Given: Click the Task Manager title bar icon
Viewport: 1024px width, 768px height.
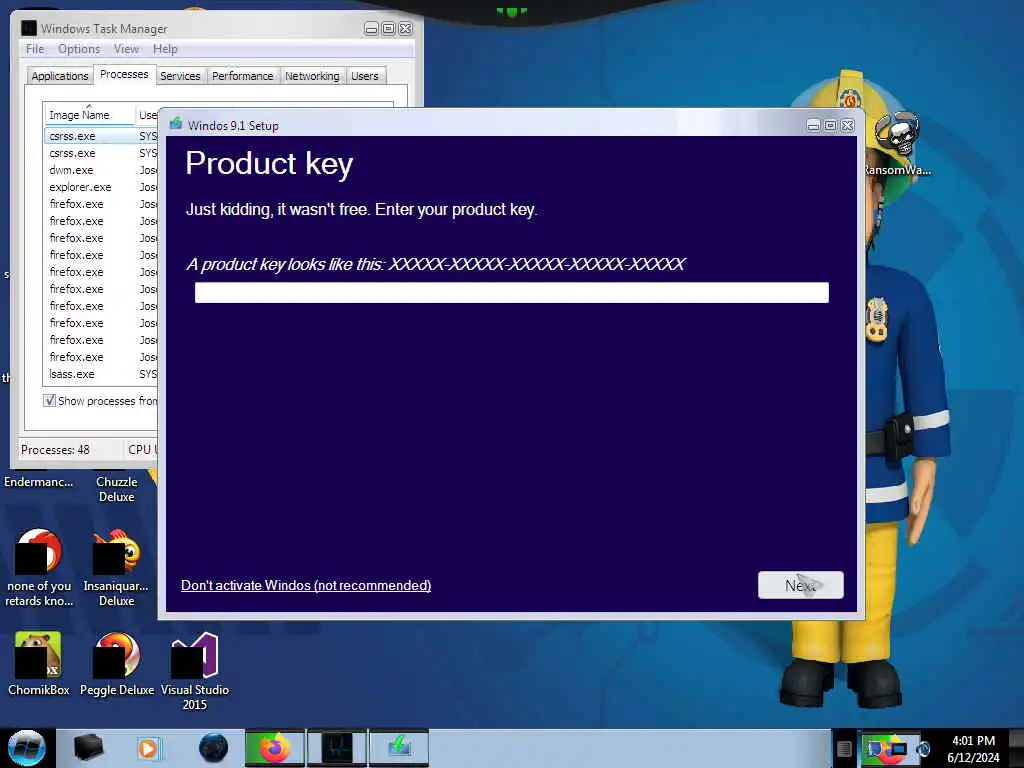Looking at the screenshot, I should pyautogui.click(x=29, y=28).
